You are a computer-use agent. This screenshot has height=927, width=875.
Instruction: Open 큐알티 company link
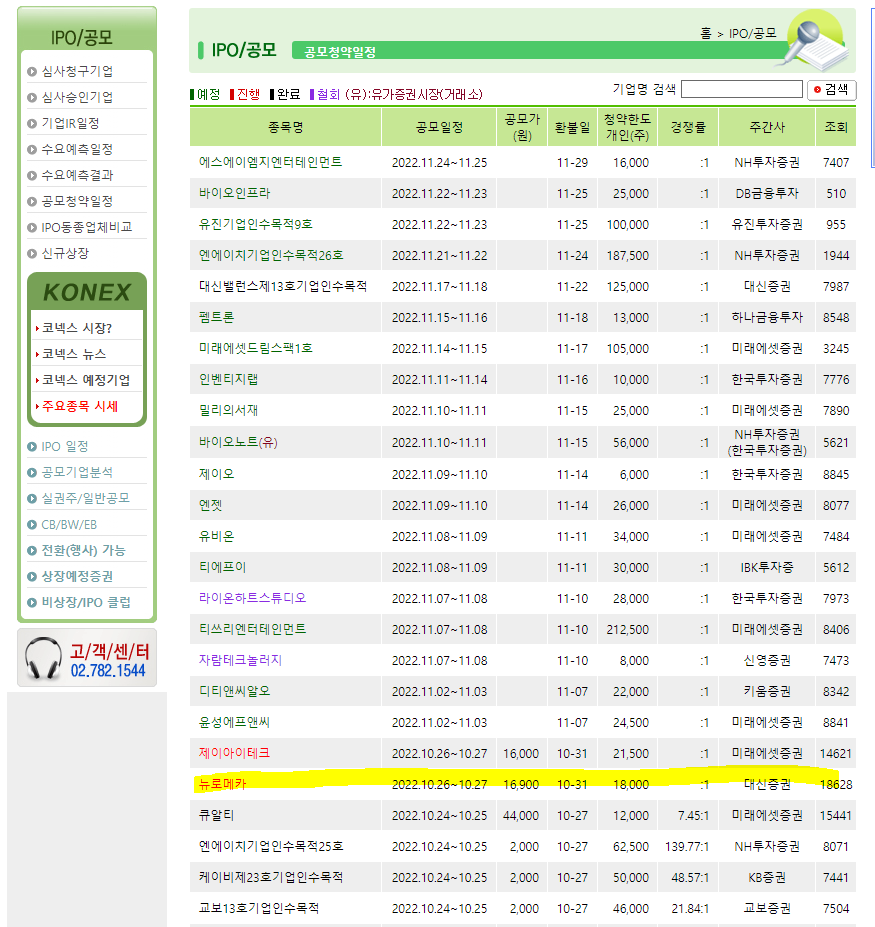click(216, 815)
